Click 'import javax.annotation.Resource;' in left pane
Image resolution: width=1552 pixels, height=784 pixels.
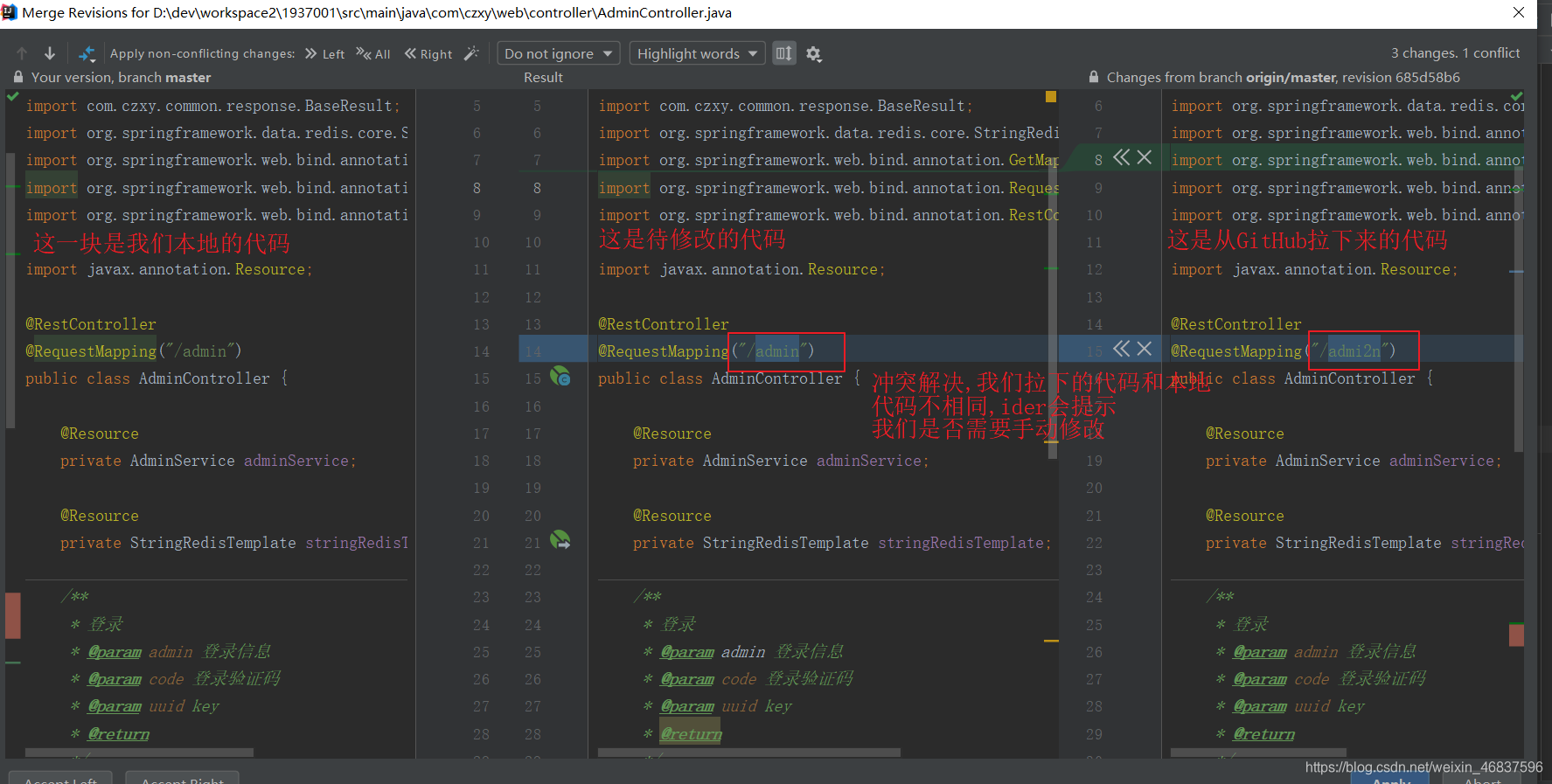tap(170, 269)
